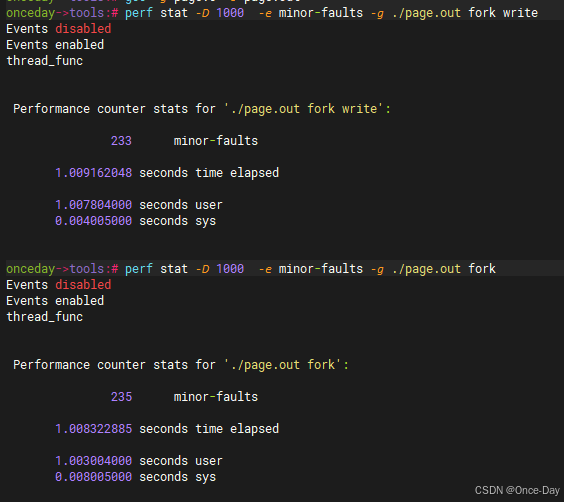This screenshot has height=502, width=564.
Task: Click '1.007804000' seconds user value
Action: pos(94,205)
